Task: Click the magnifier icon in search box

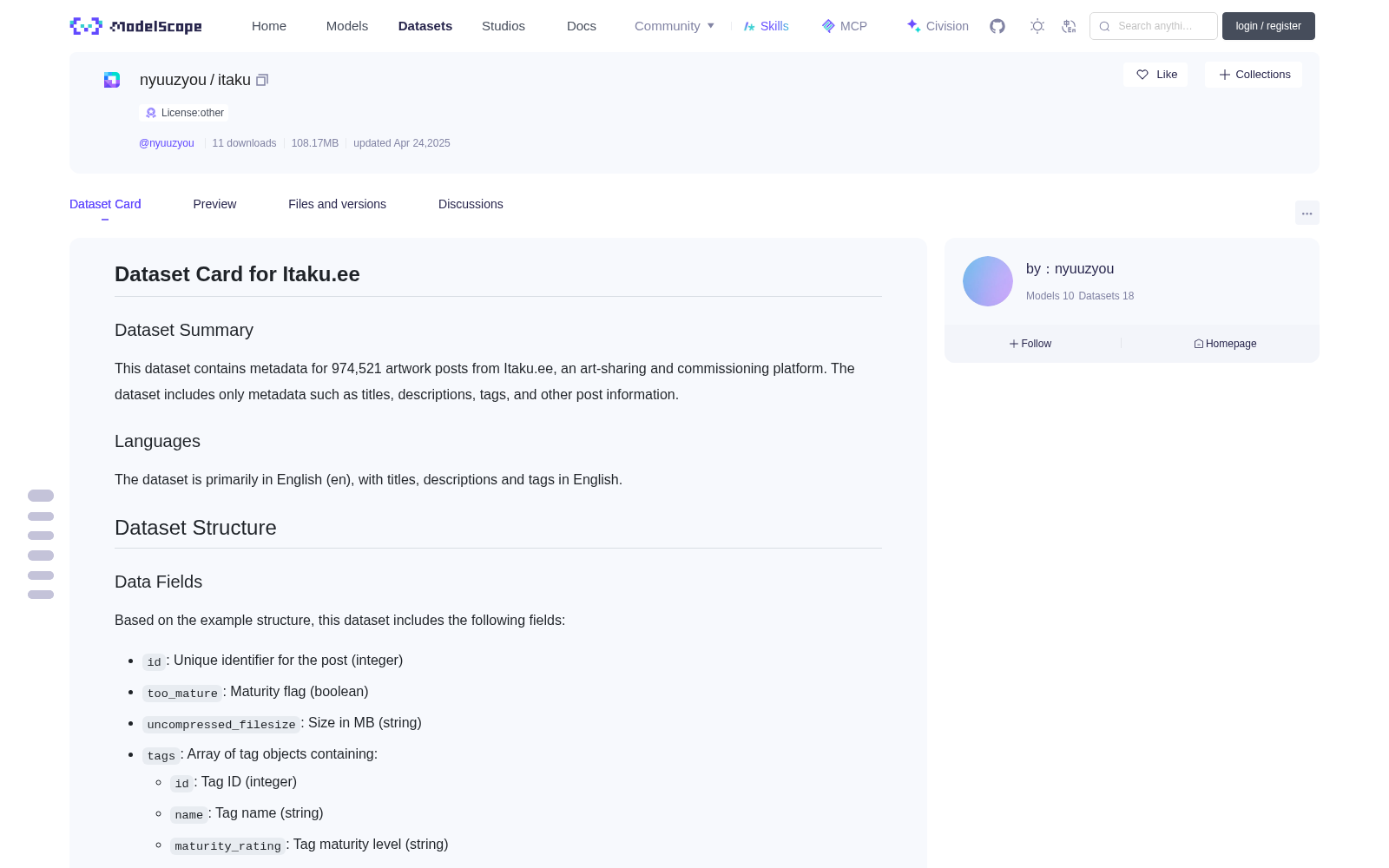Action: point(1105,26)
